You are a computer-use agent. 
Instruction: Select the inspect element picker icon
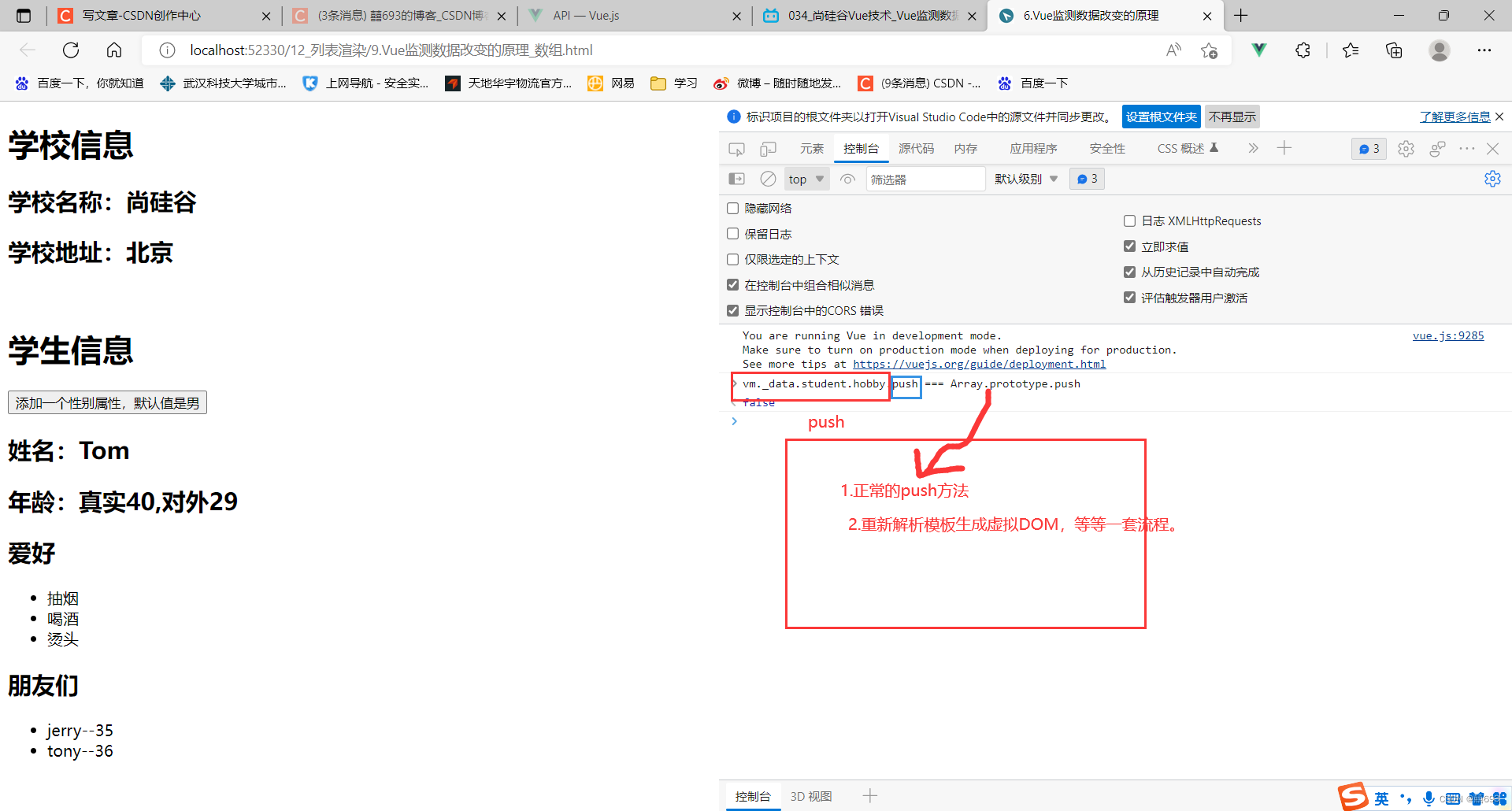tap(737, 148)
